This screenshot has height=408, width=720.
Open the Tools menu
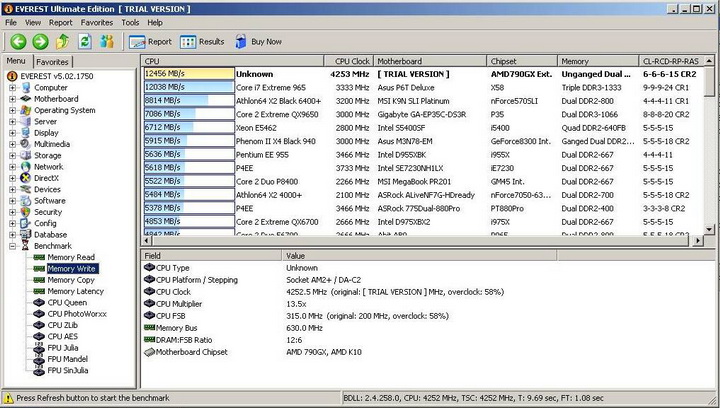(130, 22)
